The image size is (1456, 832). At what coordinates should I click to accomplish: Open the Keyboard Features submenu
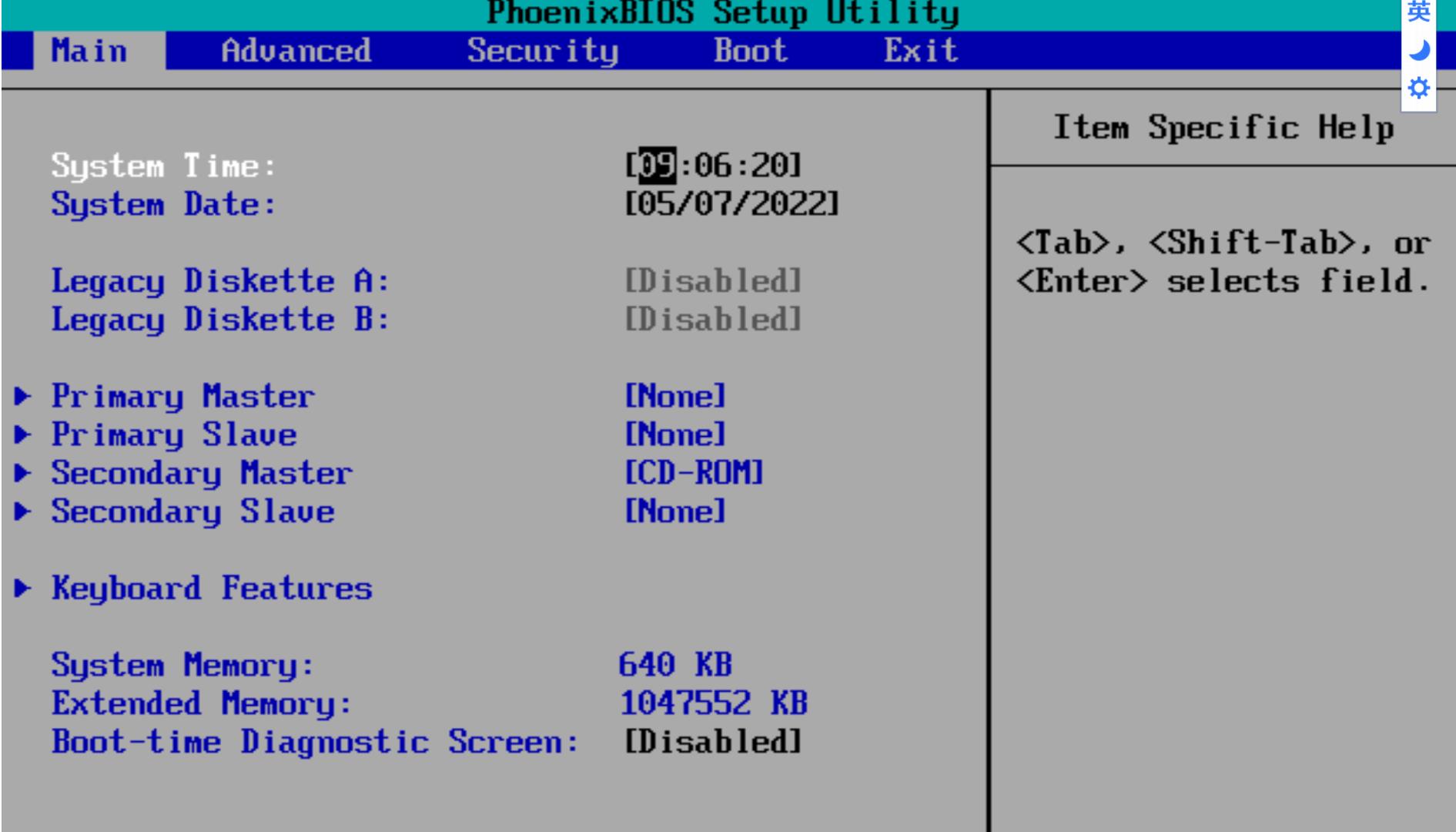(212, 589)
